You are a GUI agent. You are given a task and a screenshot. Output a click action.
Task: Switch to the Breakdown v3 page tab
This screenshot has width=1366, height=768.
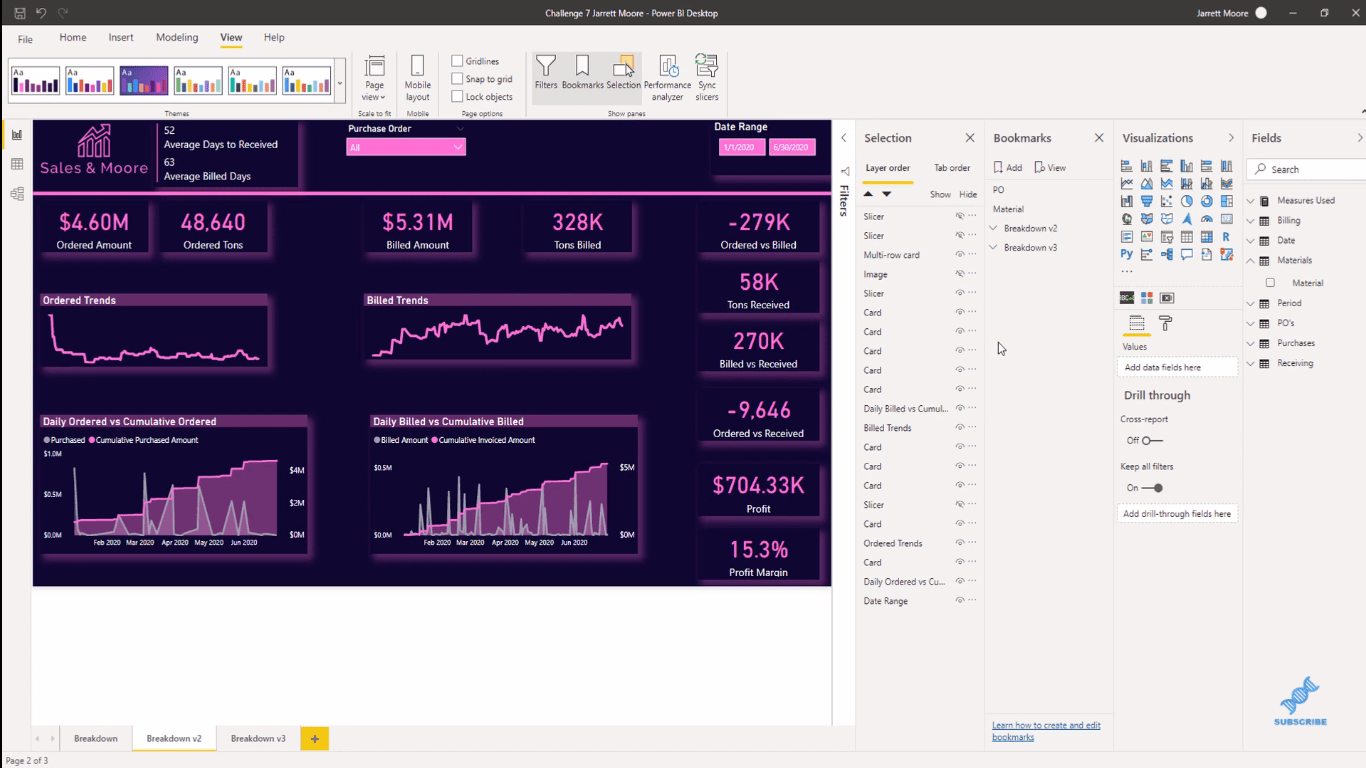258,738
